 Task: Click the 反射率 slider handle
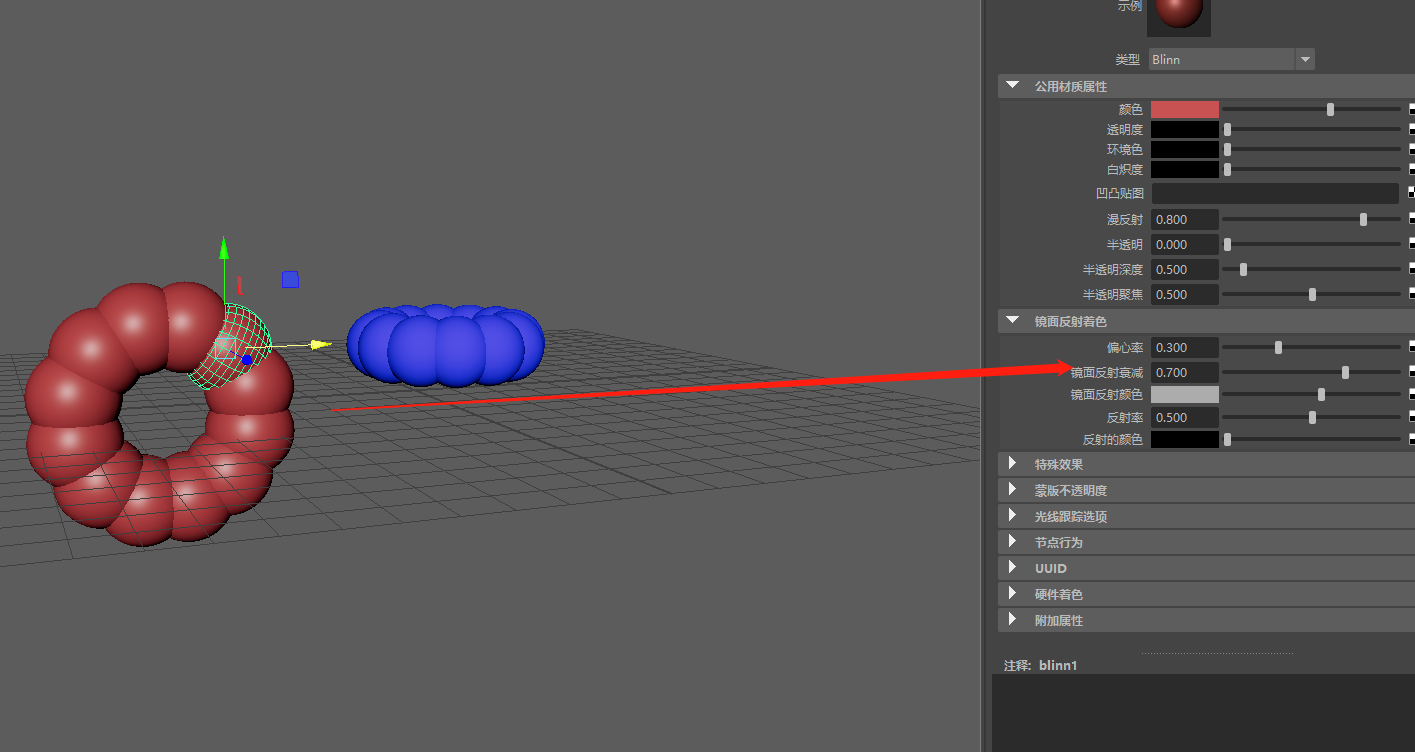click(1312, 417)
